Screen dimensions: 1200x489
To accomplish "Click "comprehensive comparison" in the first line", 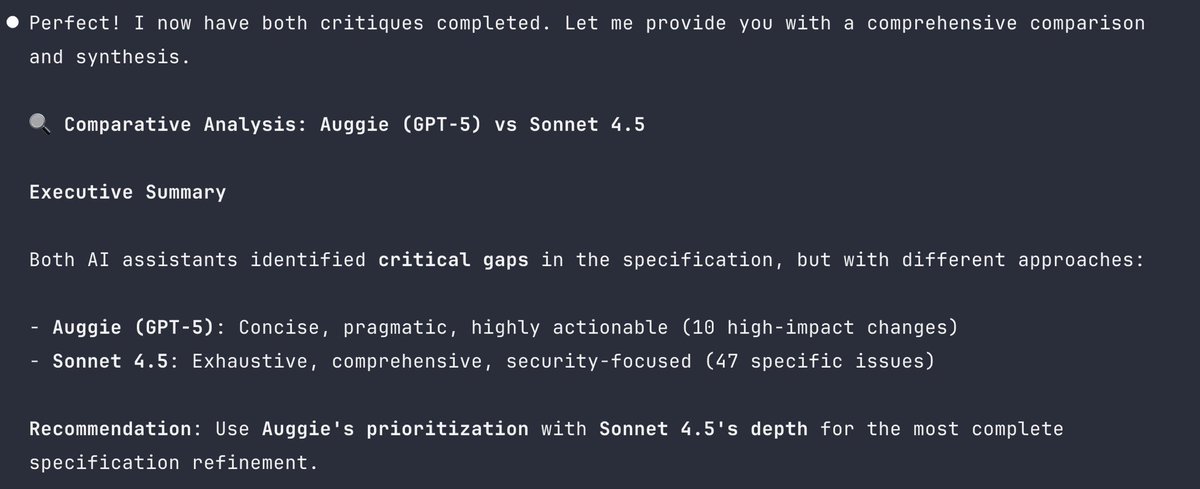I will click(1005, 23).
